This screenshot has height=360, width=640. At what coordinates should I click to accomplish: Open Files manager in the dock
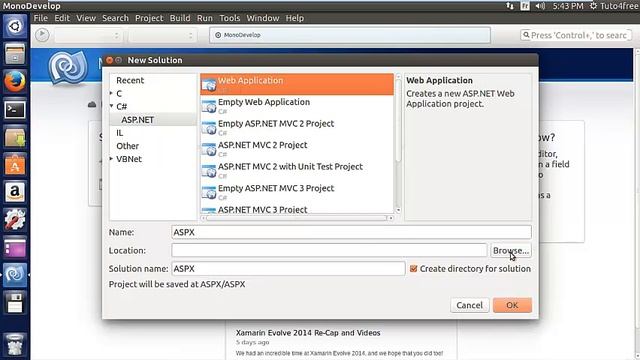click(15, 54)
